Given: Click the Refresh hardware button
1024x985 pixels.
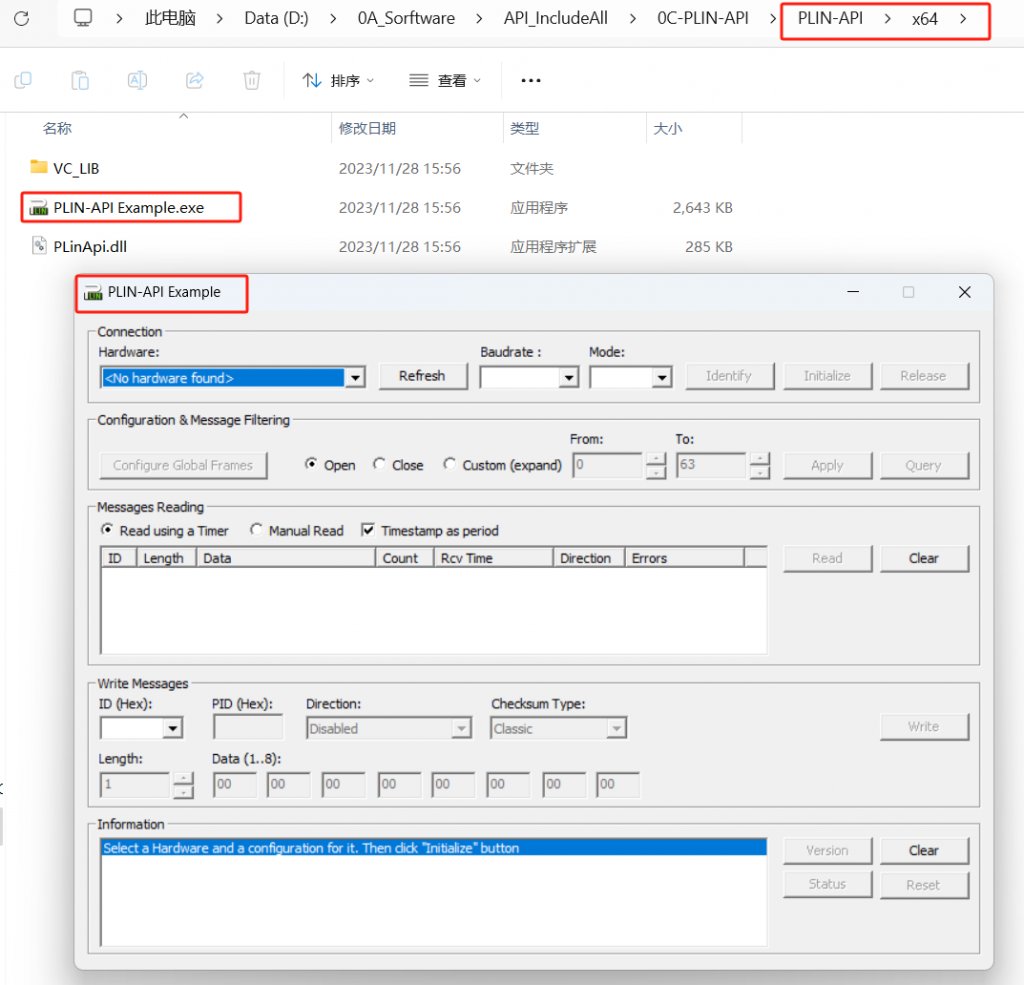Looking at the screenshot, I should (422, 376).
